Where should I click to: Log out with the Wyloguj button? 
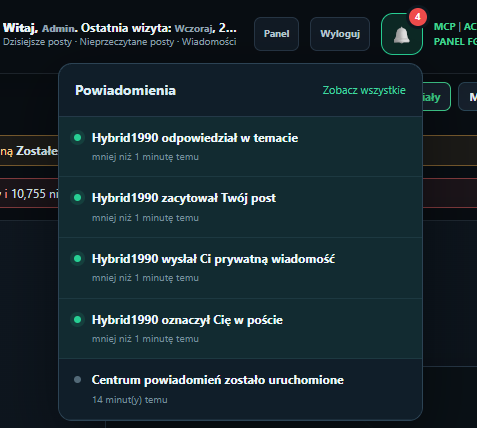point(340,34)
